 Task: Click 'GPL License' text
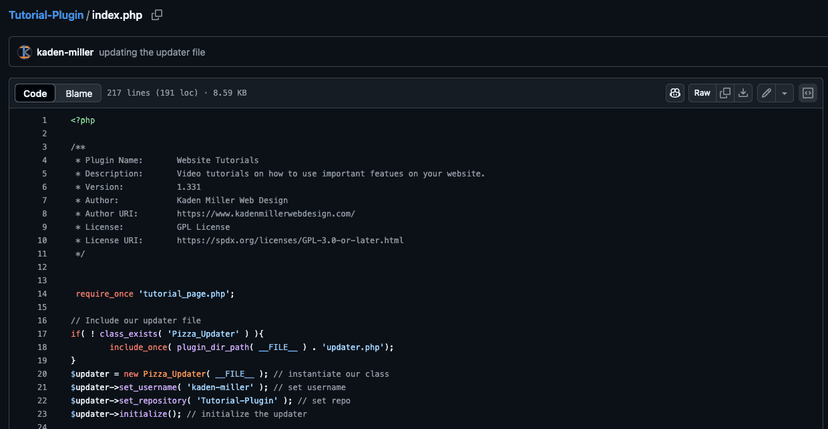coord(203,227)
